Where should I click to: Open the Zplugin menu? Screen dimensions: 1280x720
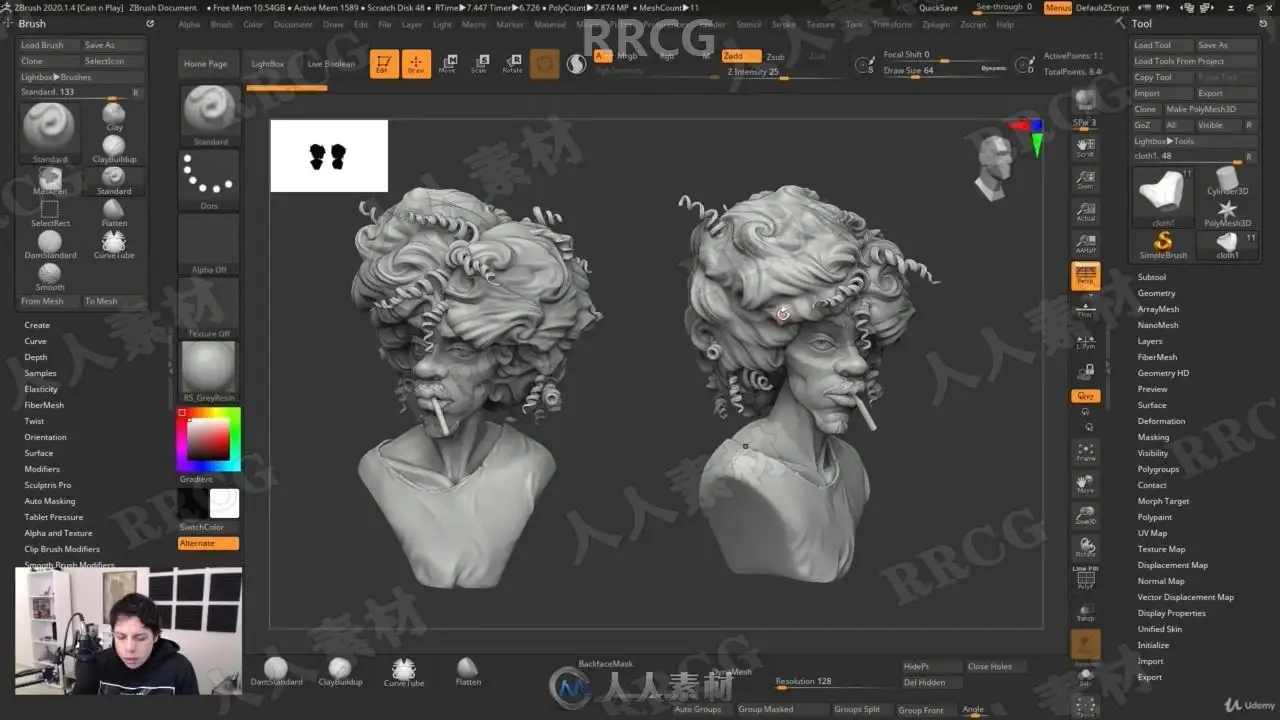(936, 24)
